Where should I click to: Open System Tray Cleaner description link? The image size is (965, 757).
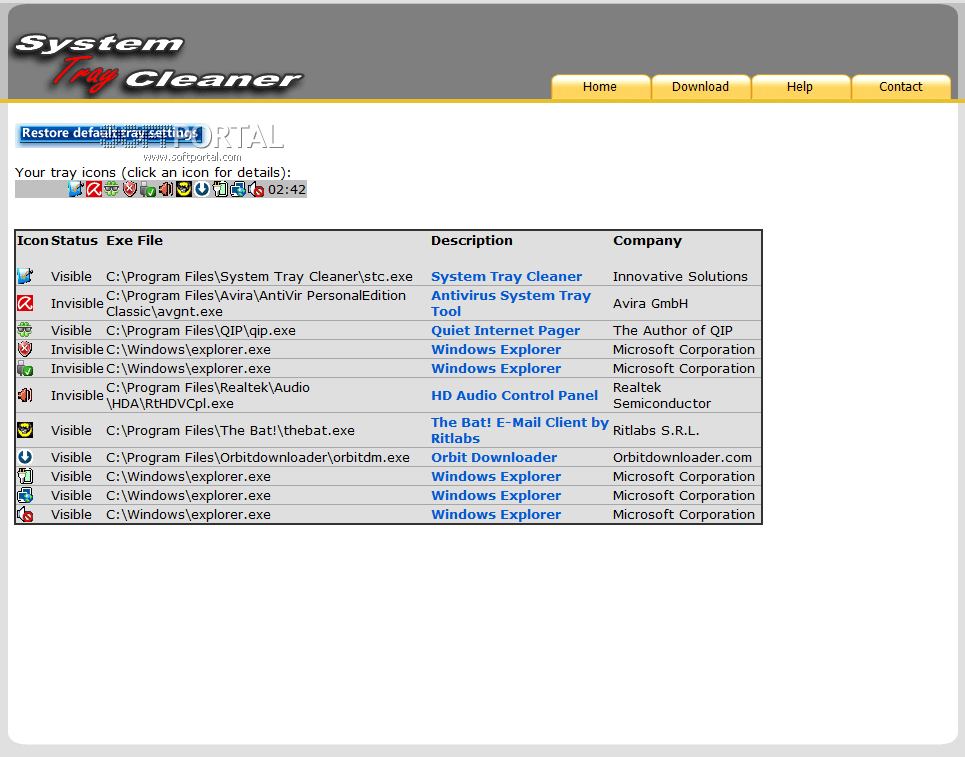(x=507, y=276)
